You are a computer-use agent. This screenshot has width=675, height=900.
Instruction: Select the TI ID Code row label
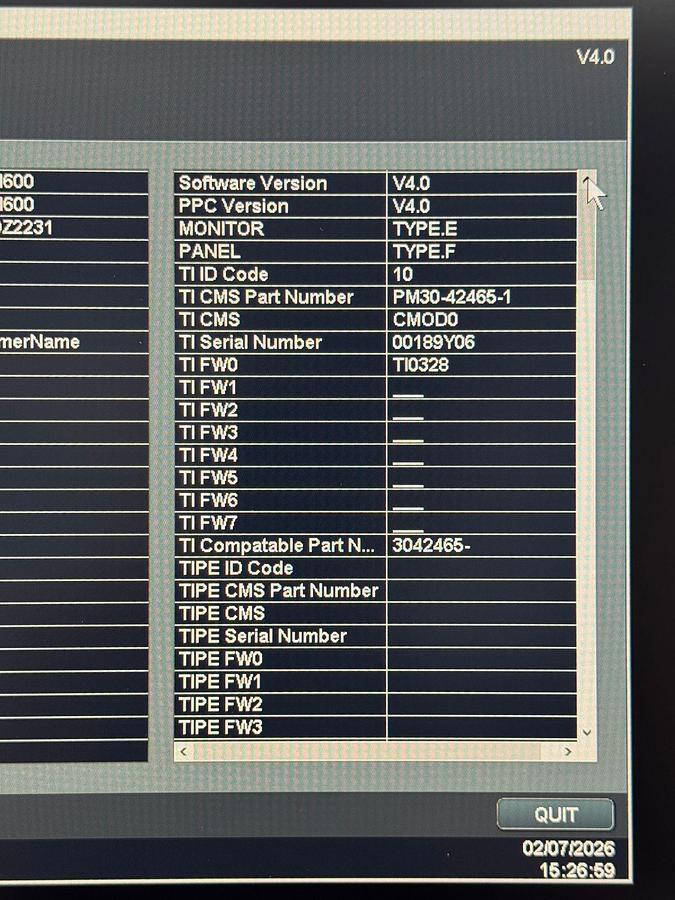click(223, 274)
